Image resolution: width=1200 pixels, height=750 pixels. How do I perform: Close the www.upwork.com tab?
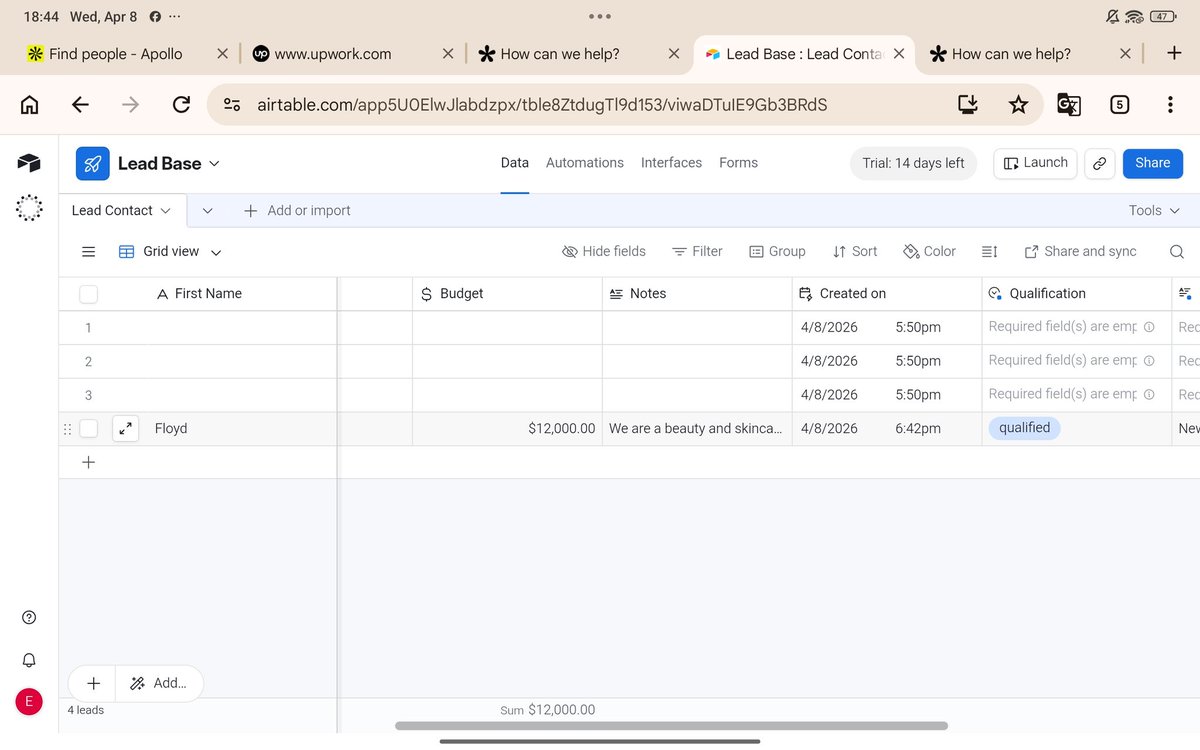(x=448, y=54)
